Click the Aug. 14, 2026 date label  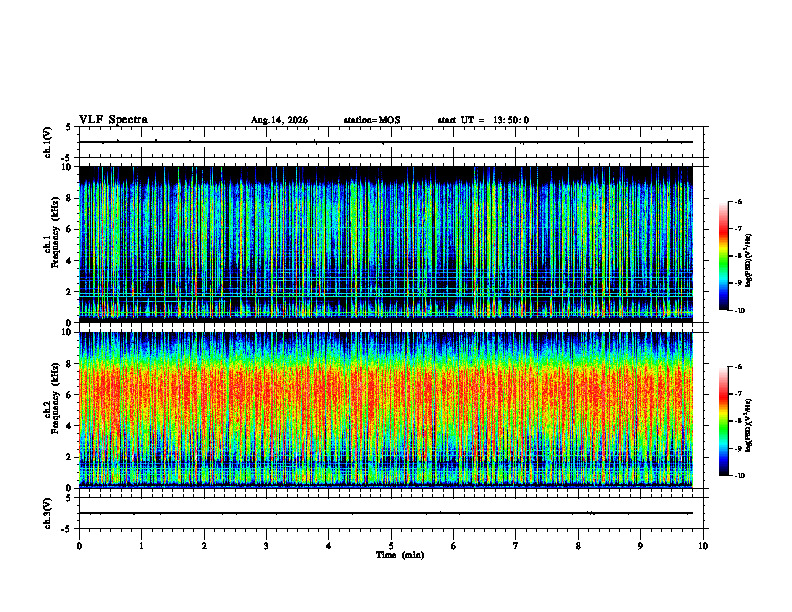279,120
